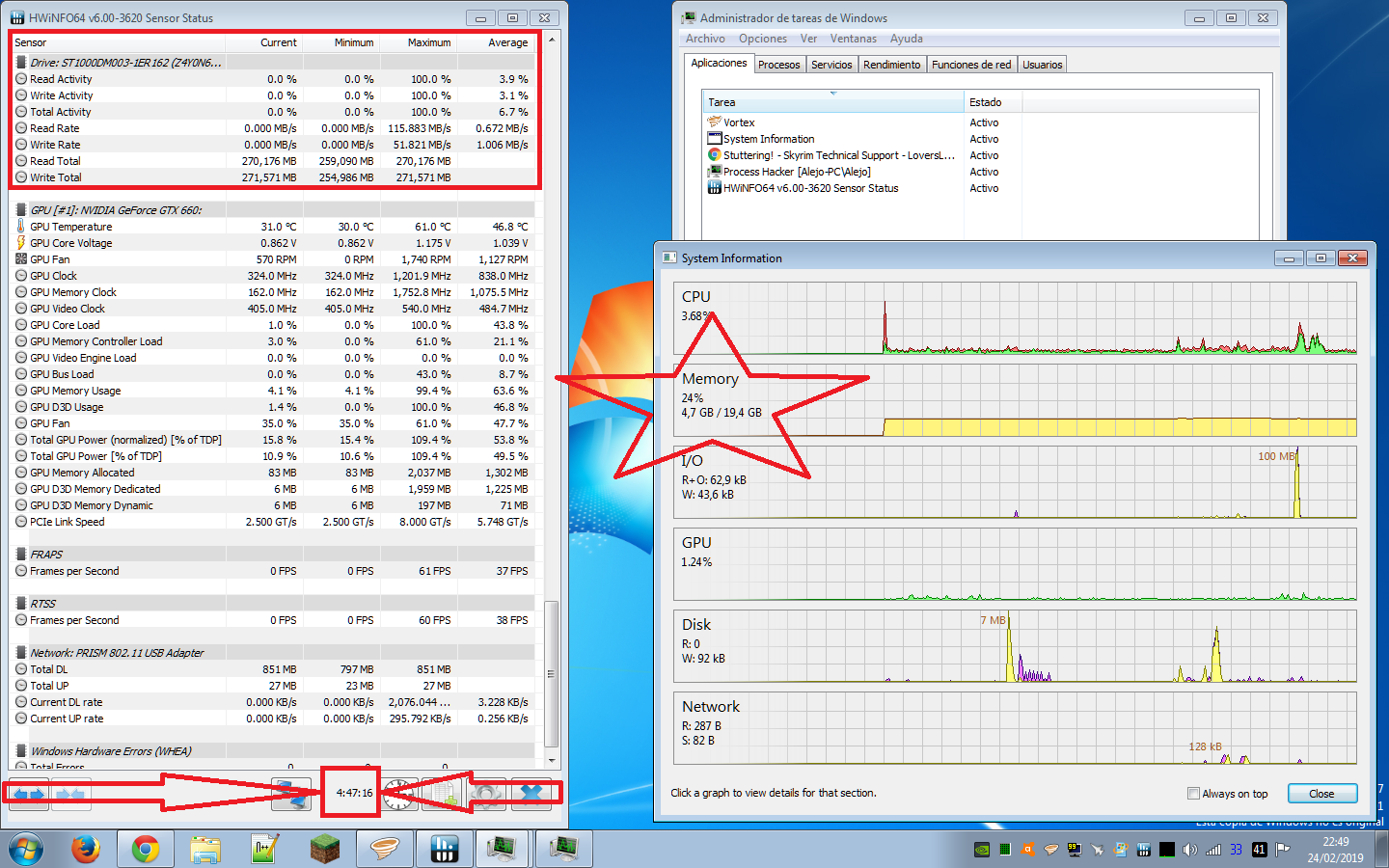This screenshot has width=1389, height=868.
Task: Select the Aplicaciones tab
Action: (719, 63)
